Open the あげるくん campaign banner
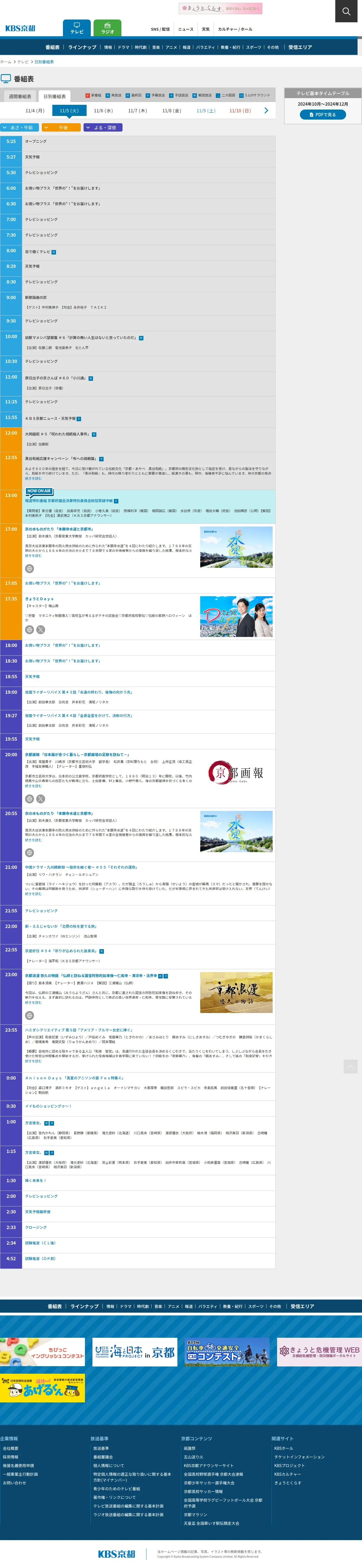The height and width of the screenshot is (1568, 362). [43, 1388]
